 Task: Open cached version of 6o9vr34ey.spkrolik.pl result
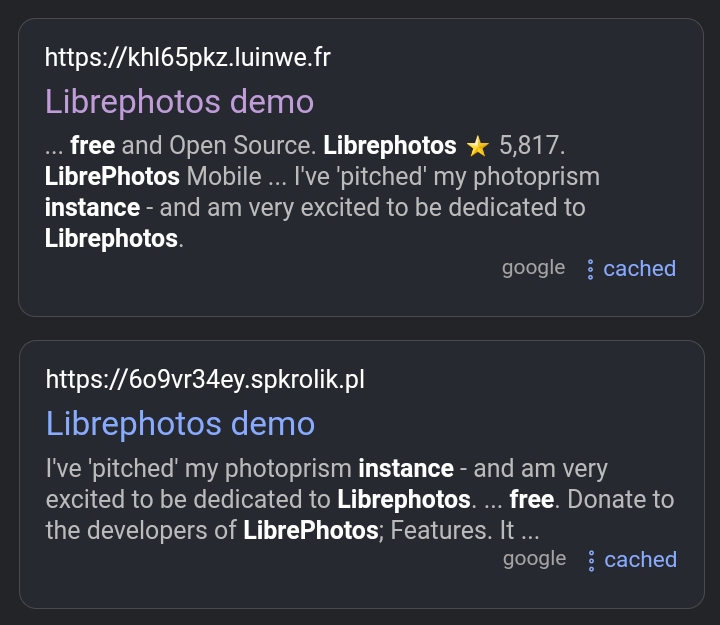click(x=640, y=560)
